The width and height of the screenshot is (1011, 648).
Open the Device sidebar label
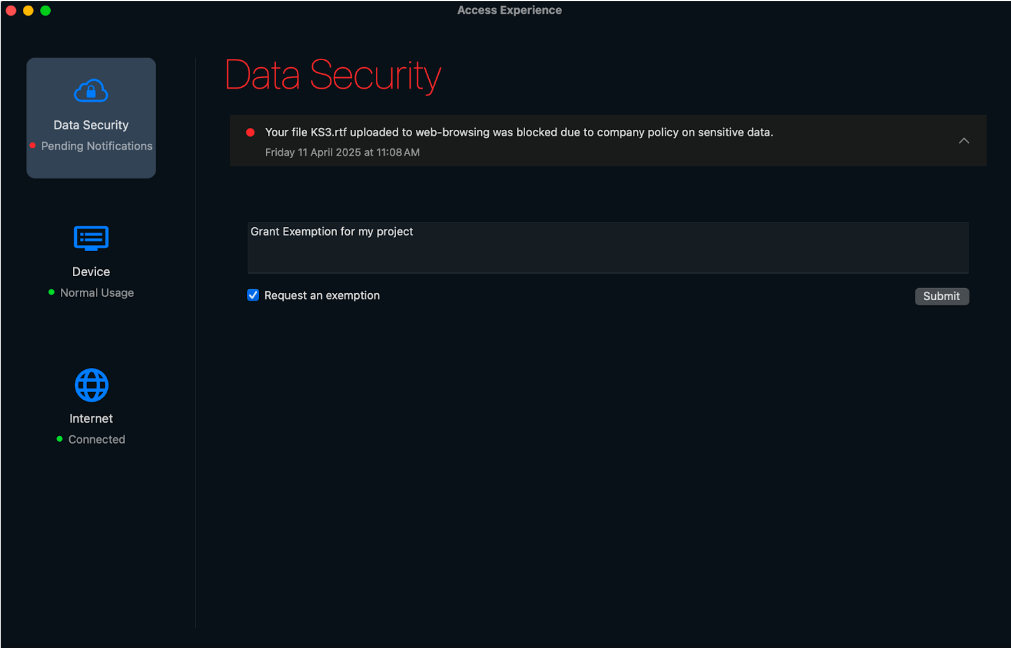coord(91,272)
